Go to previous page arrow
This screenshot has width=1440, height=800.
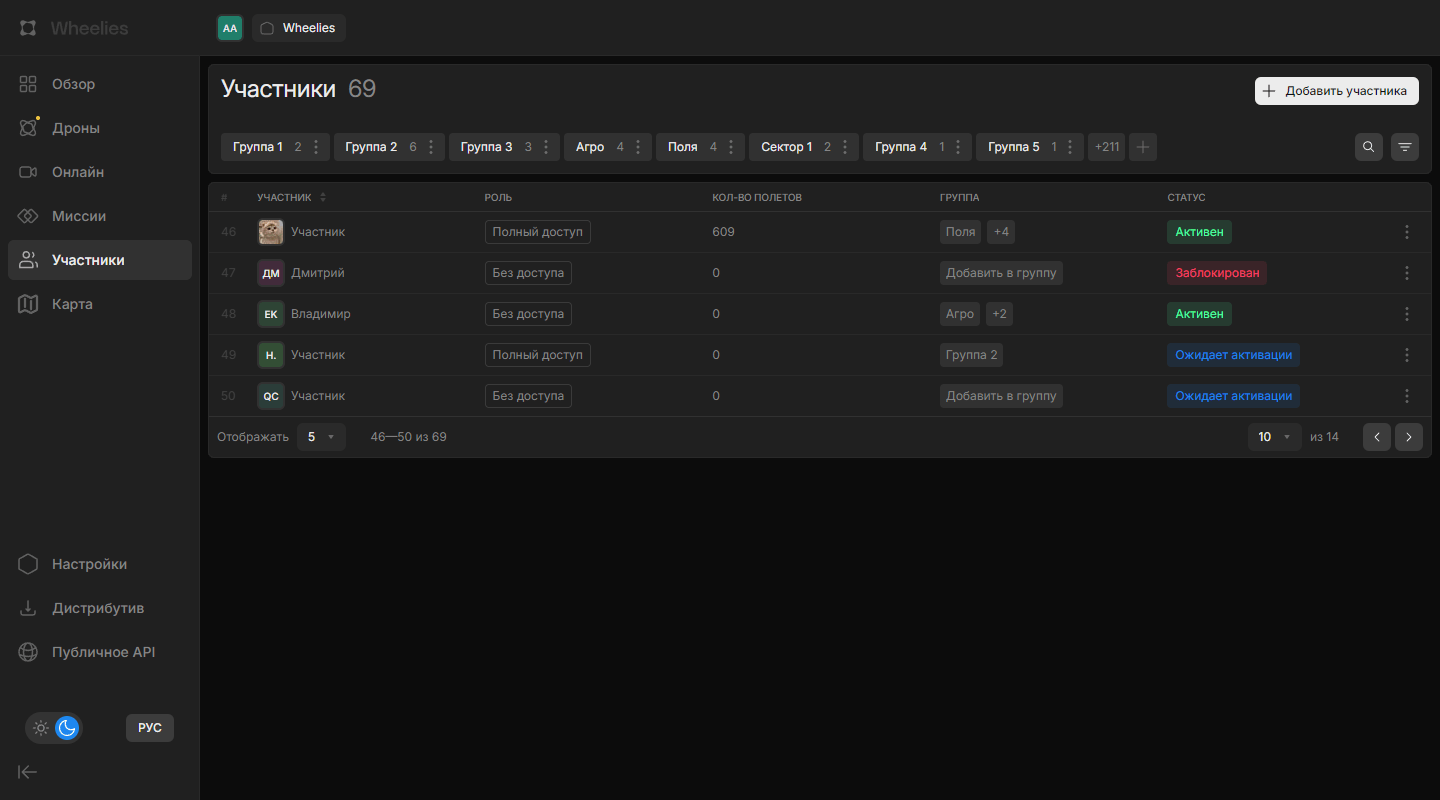tap(1377, 437)
